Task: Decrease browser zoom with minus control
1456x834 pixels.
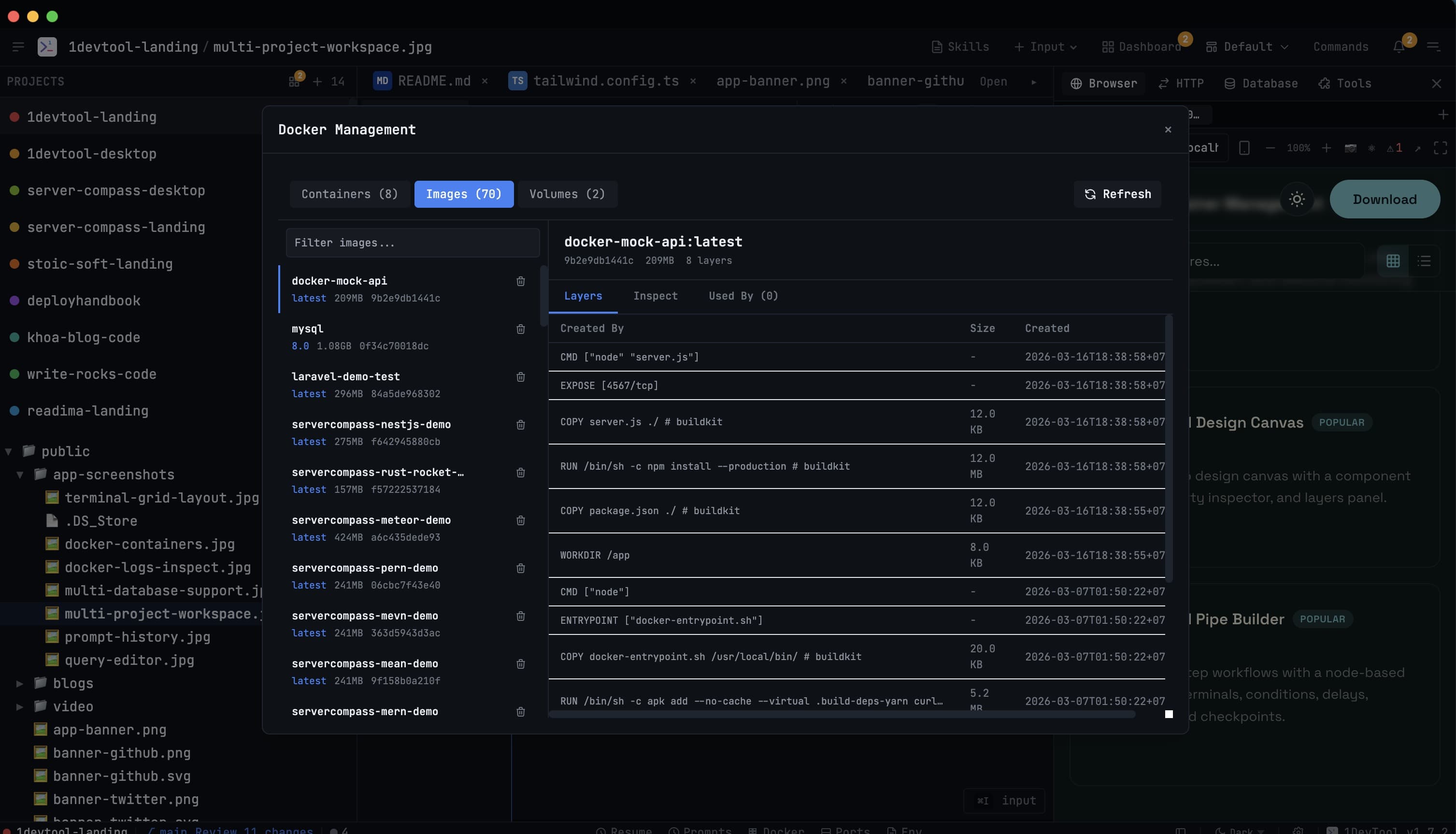Action: tap(1270, 148)
